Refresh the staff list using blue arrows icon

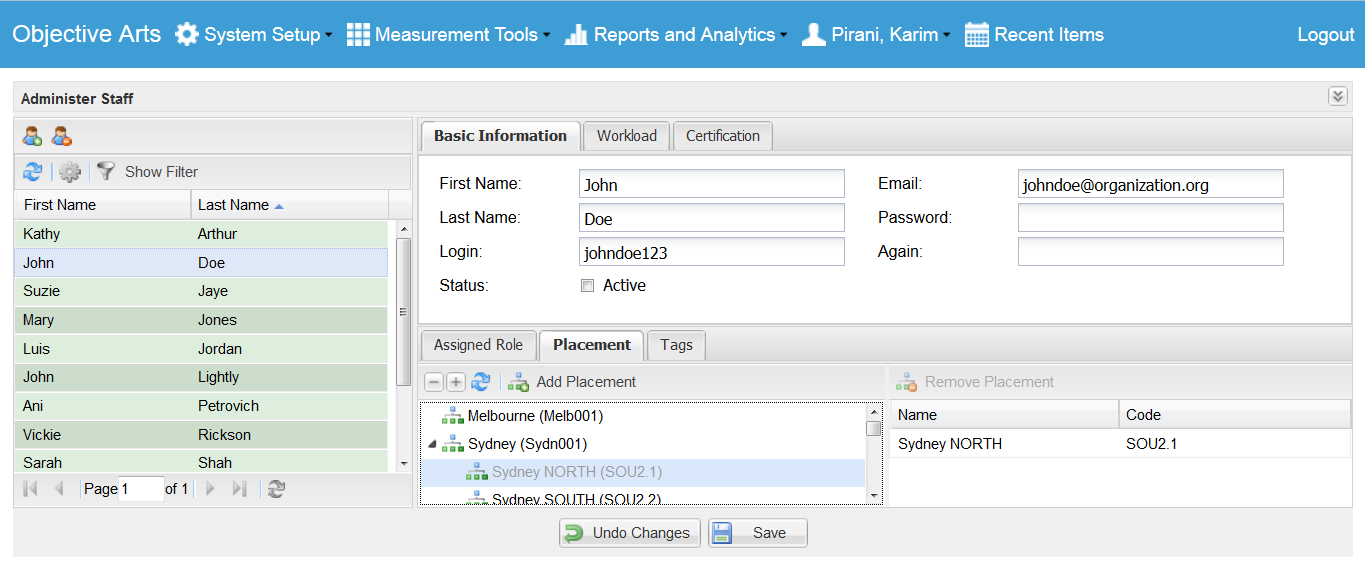[x=33, y=172]
